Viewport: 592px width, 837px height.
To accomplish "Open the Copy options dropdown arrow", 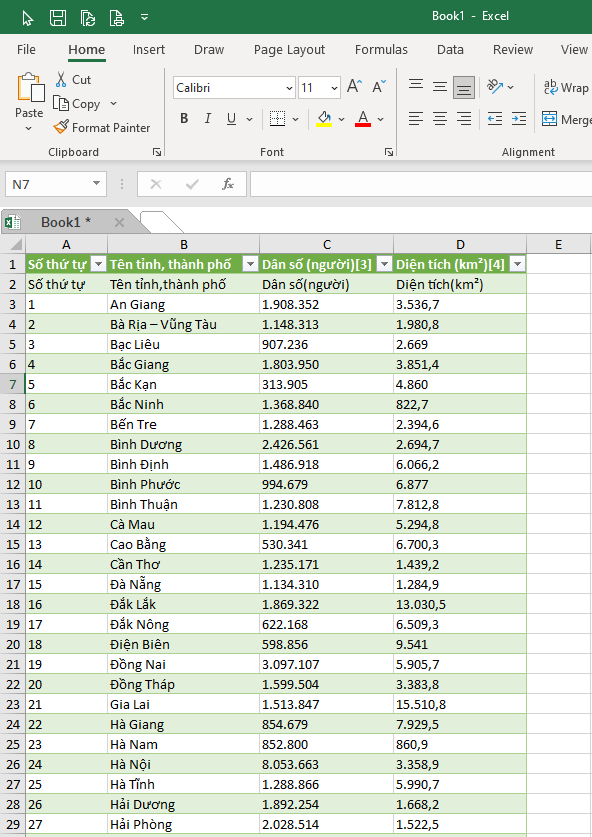I will click(x=113, y=104).
